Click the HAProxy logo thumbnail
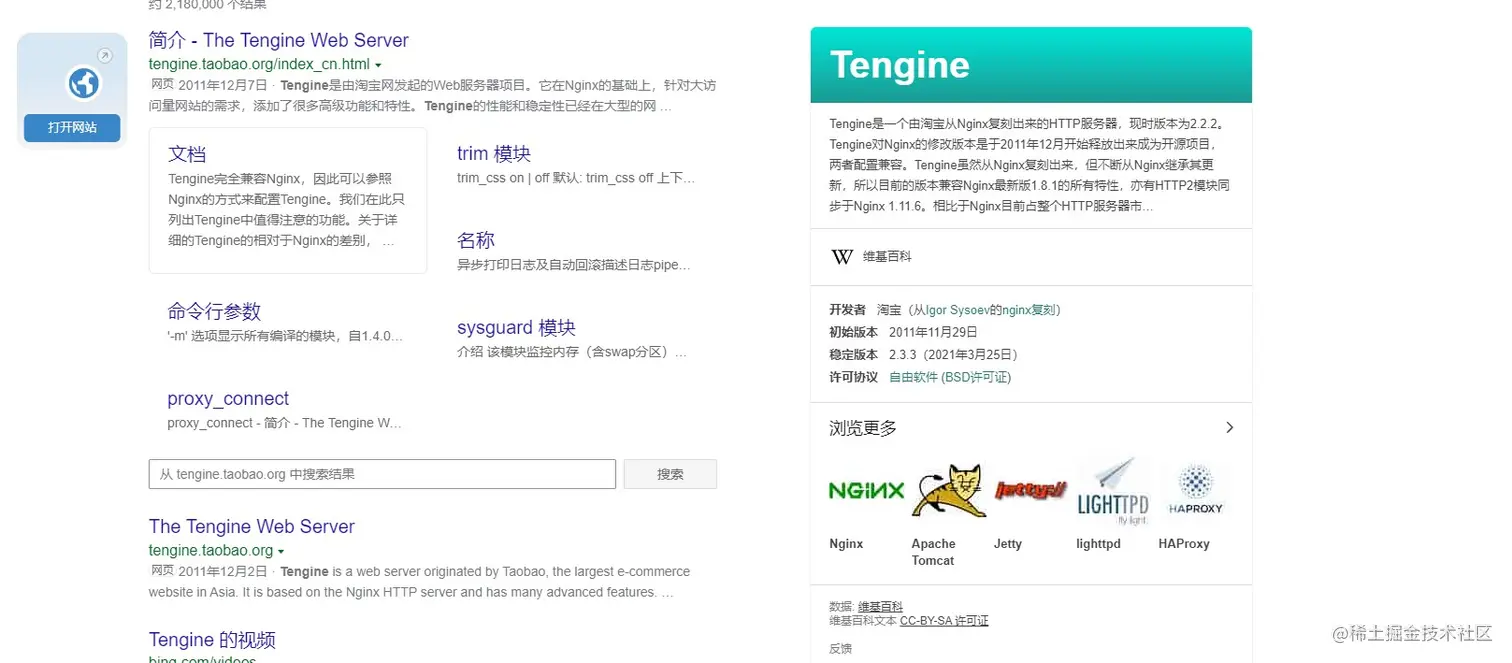The image size is (1512, 663). click(1196, 490)
